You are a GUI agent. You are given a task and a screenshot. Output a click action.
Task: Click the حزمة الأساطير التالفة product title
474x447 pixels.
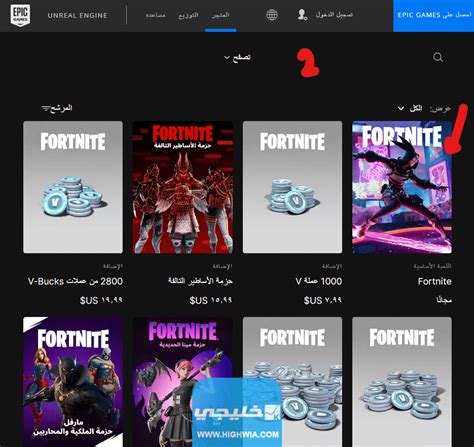tap(200, 281)
